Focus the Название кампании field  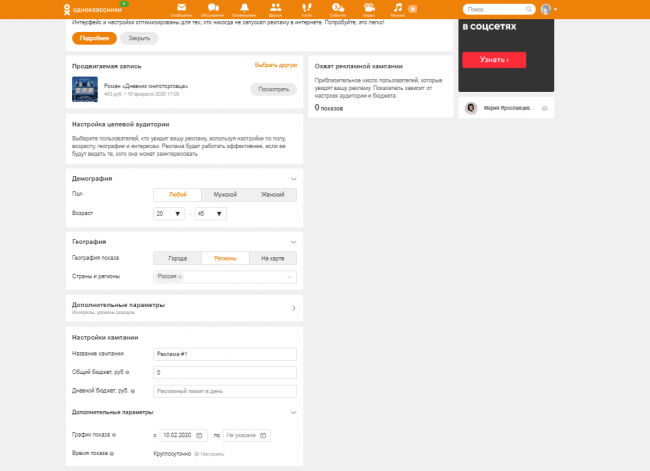[x=225, y=354]
